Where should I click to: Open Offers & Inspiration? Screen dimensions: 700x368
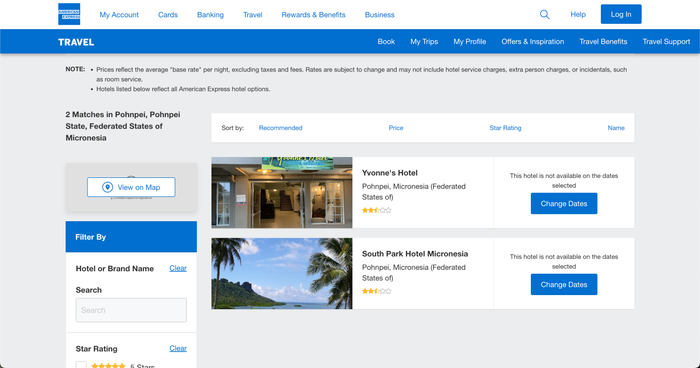(x=533, y=42)
